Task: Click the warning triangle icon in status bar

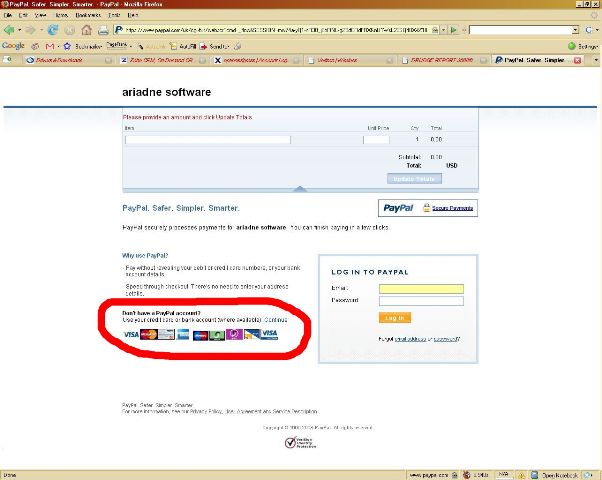Action: 522,475
